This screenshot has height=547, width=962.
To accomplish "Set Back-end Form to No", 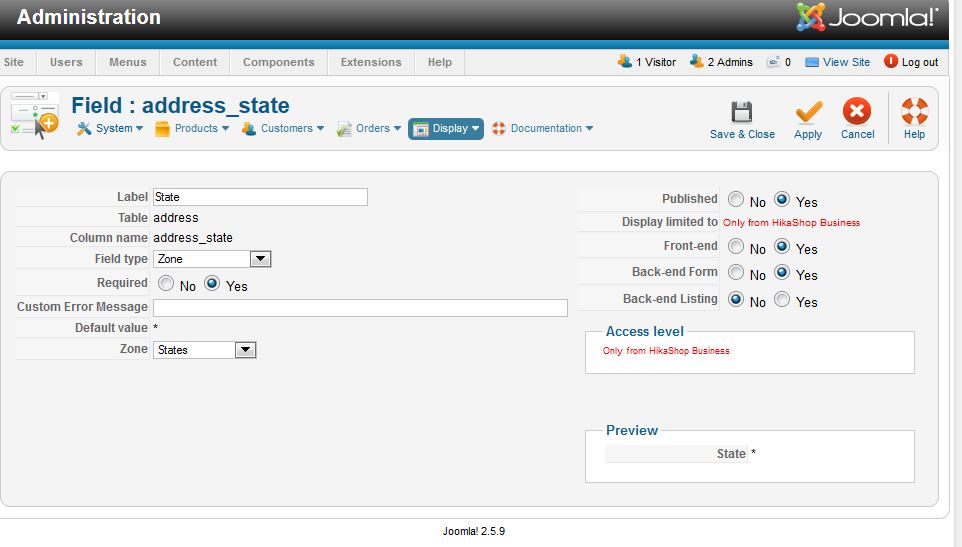I will pyautogui.click(x=736, y=272).
